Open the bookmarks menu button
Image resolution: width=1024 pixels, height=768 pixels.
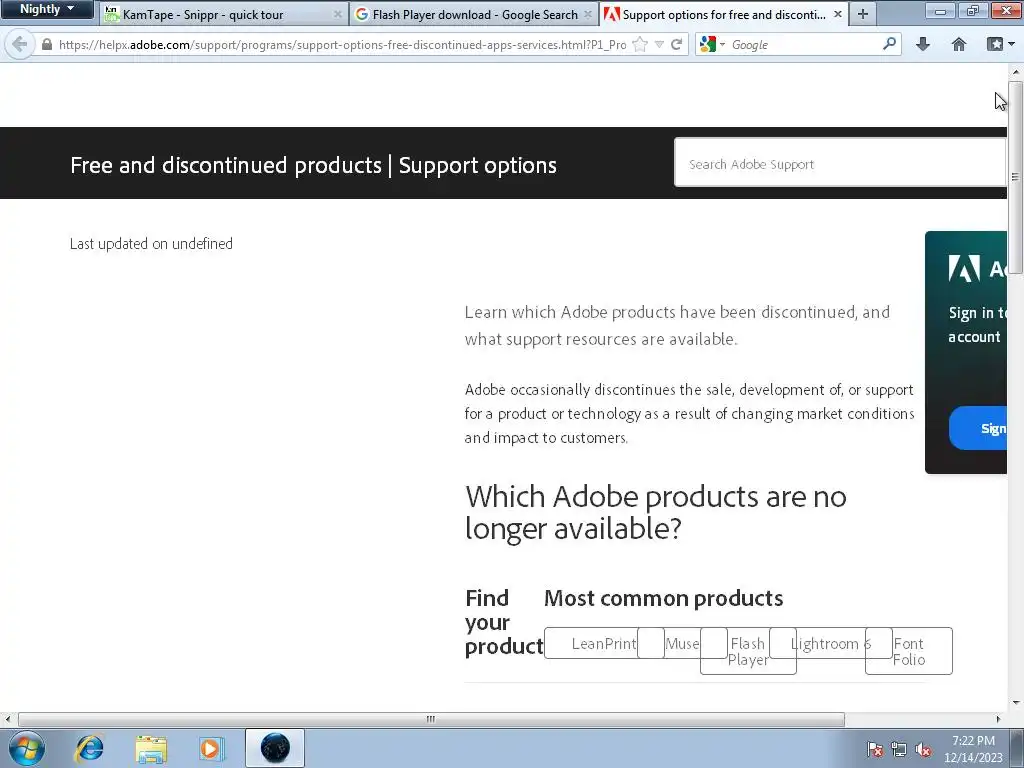click(x=1000, y=44)
